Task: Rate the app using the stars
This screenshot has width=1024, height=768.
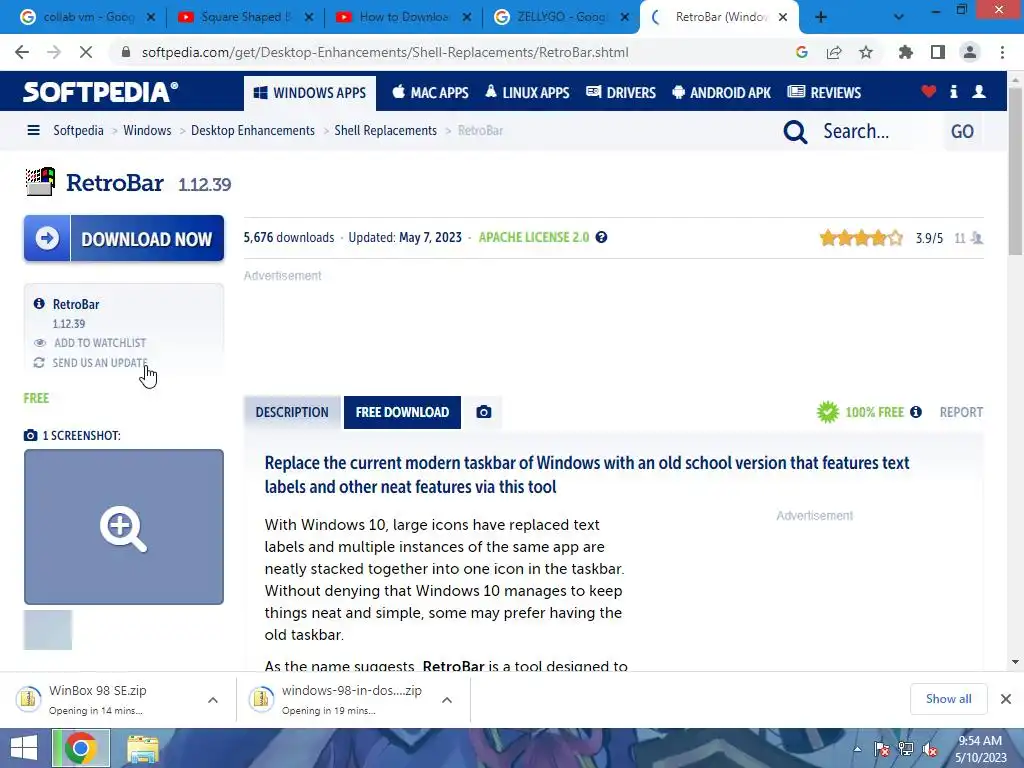Action: tap(861, 238)
